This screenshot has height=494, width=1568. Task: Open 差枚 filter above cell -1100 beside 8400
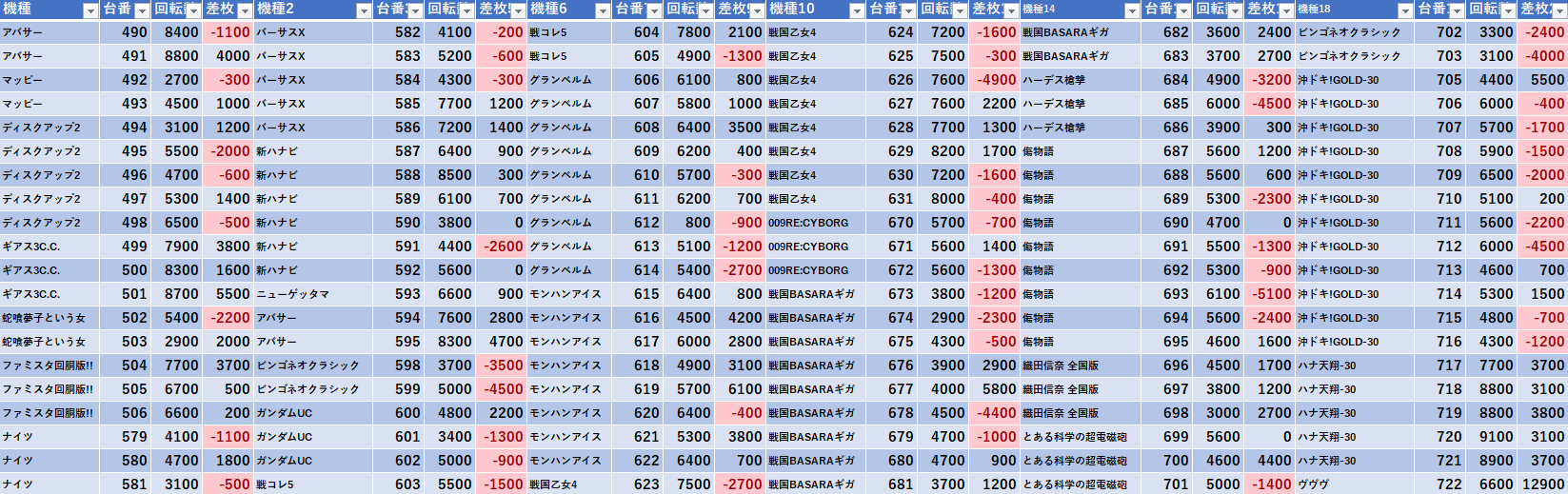pyautogui.click(x=245, y=10)
